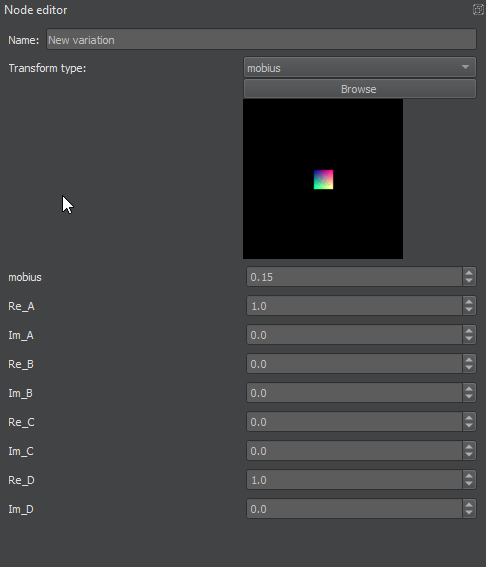Screen dimensions: 486x567
Task: Click the Node editor panel title
Action: point(35,10)
